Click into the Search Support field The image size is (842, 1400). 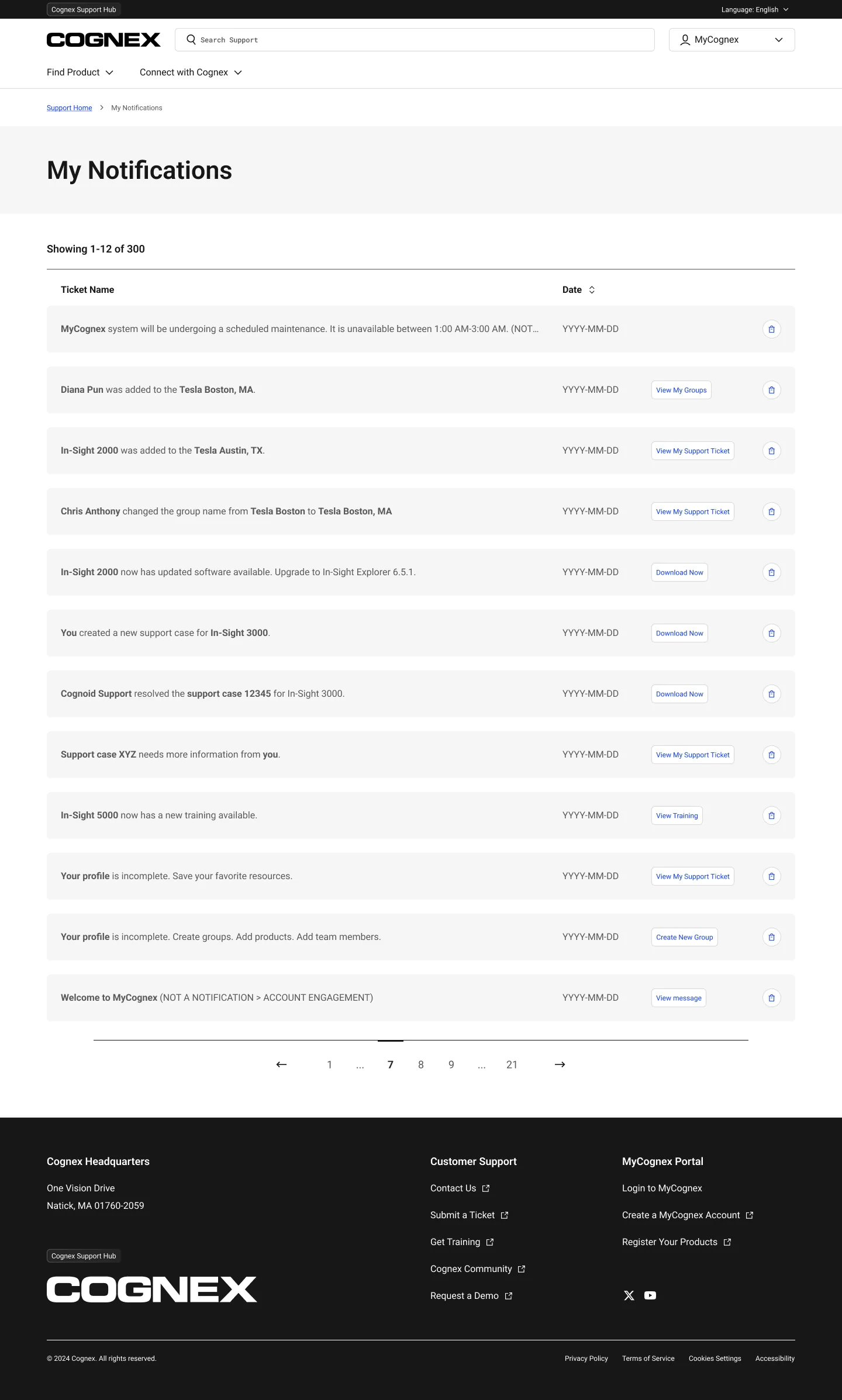tap(415, 40)
